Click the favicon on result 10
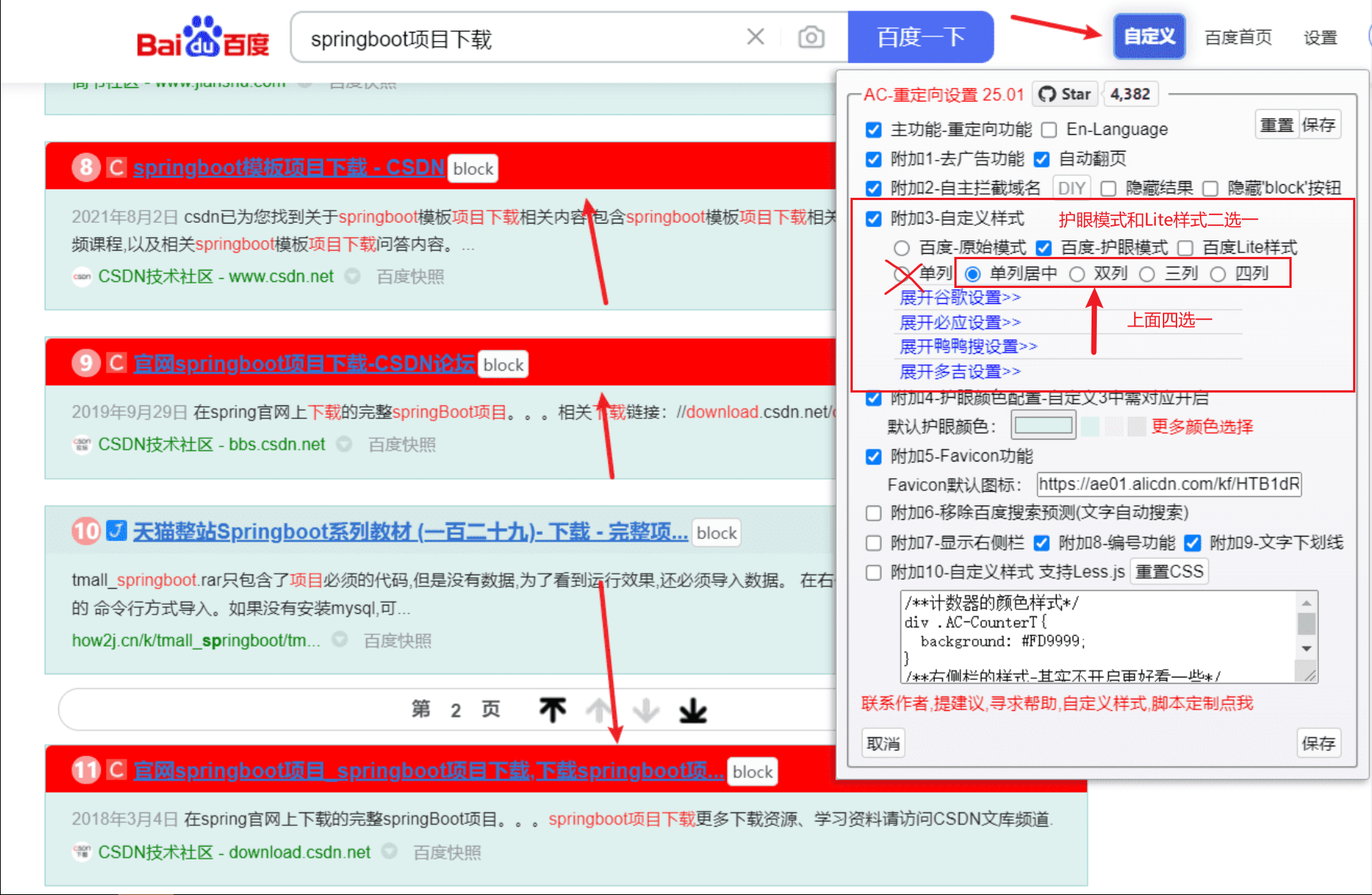 point(116,530)
